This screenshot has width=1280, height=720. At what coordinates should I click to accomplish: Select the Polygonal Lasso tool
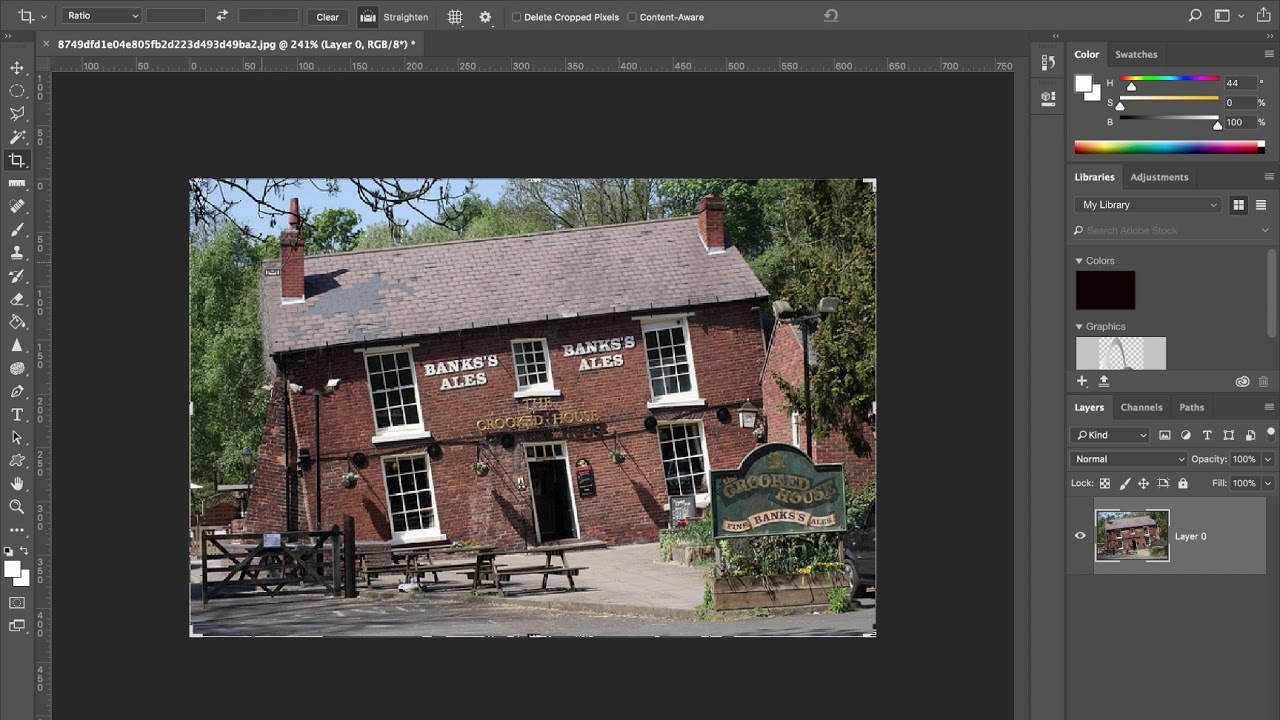pos(17,114)
